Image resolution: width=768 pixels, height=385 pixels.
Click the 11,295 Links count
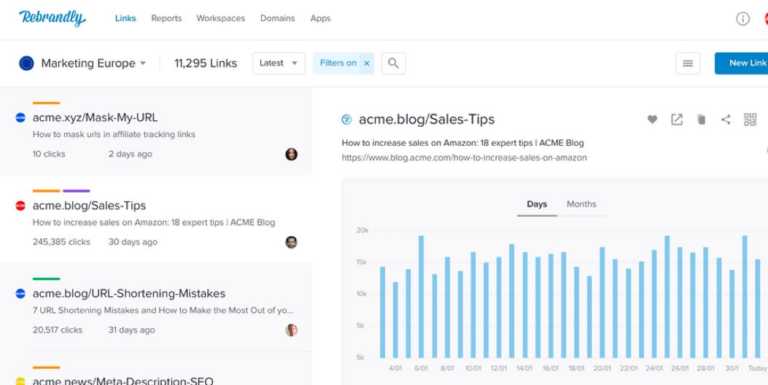click(206, 63)
